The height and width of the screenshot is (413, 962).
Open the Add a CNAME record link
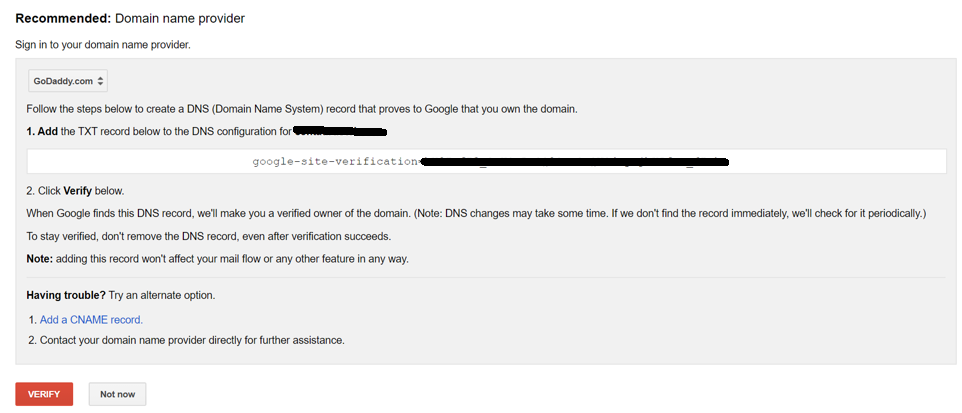click(91, 320)
